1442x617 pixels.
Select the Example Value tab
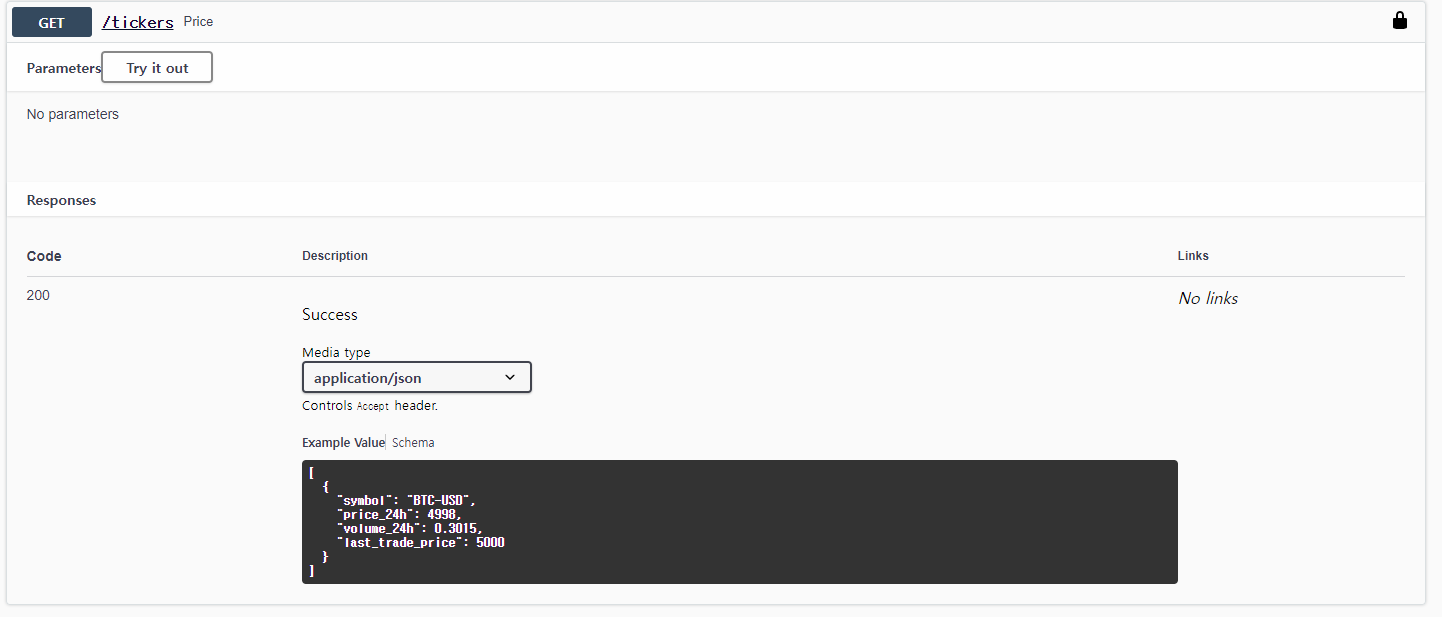tap(343, 442)
